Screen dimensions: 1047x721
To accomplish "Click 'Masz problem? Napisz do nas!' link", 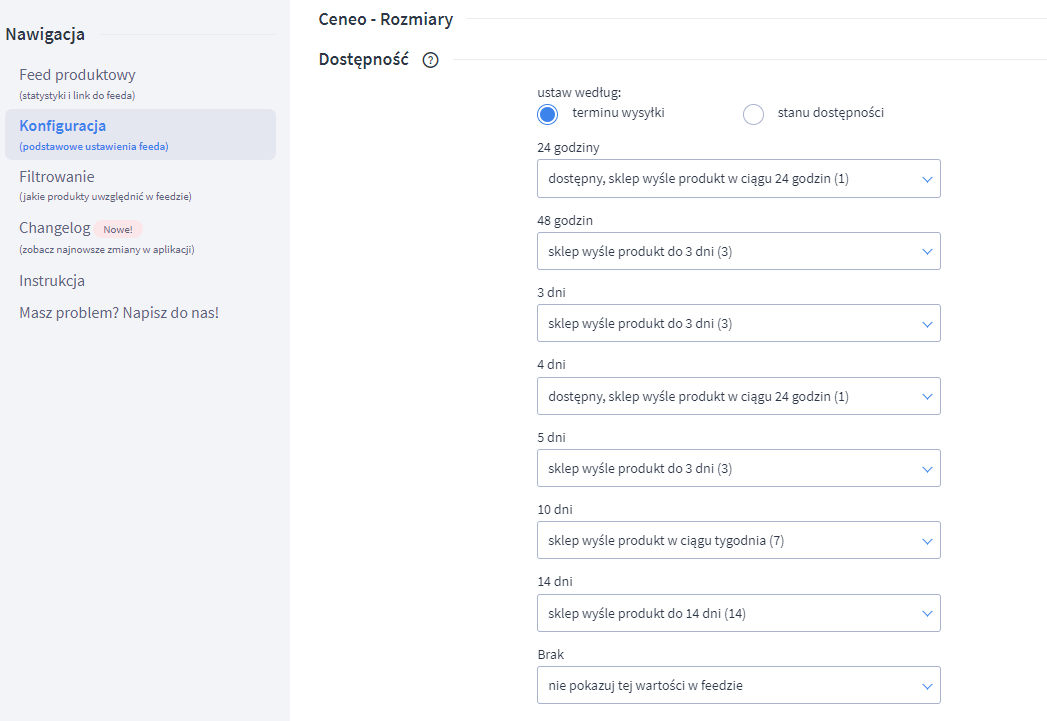I will pyautogui.click(x=119, y=313).
